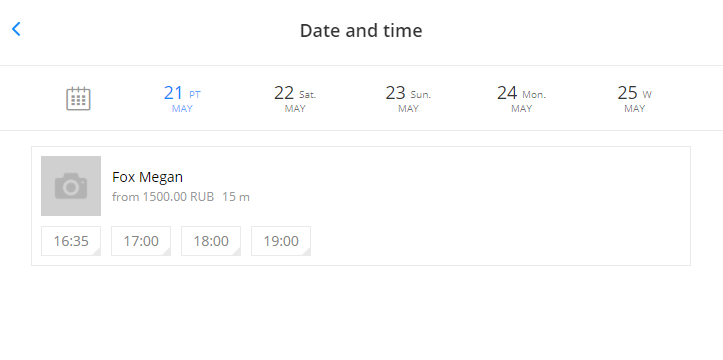The height and width of the screenshot is (360, 723).
Task: Select the 21 May date tab
Action: tap(182, 99)
